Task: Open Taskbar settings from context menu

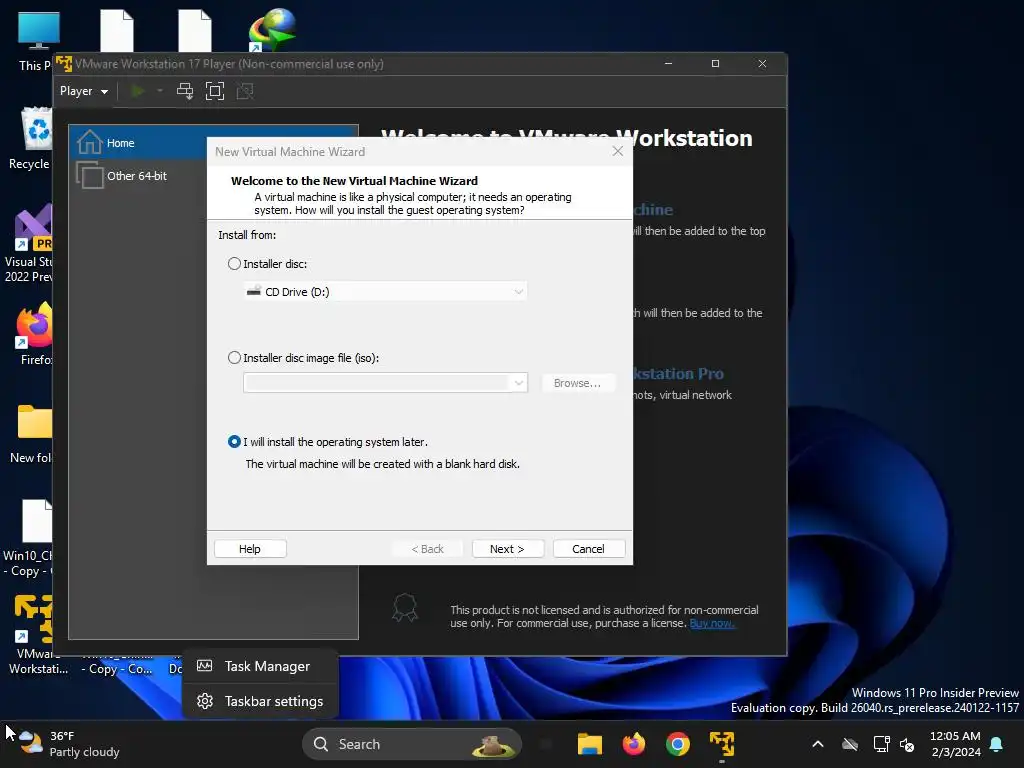Action: pos(260,701)
